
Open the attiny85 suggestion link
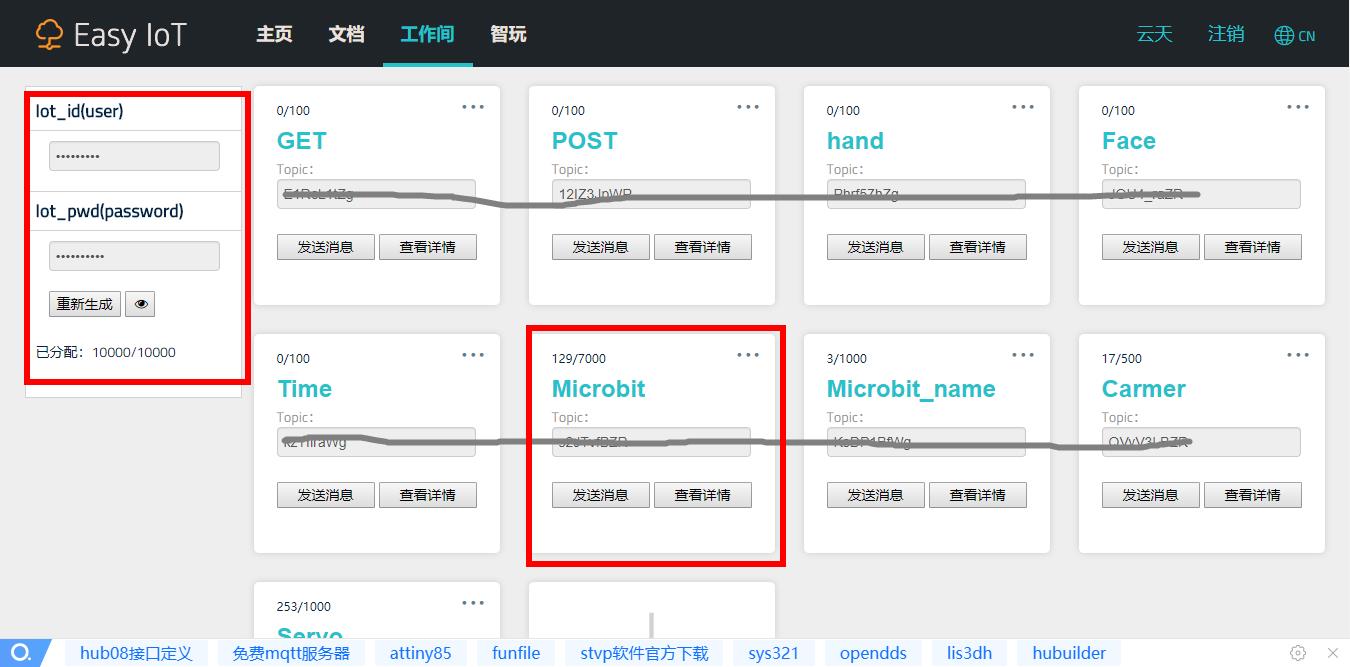420,653
